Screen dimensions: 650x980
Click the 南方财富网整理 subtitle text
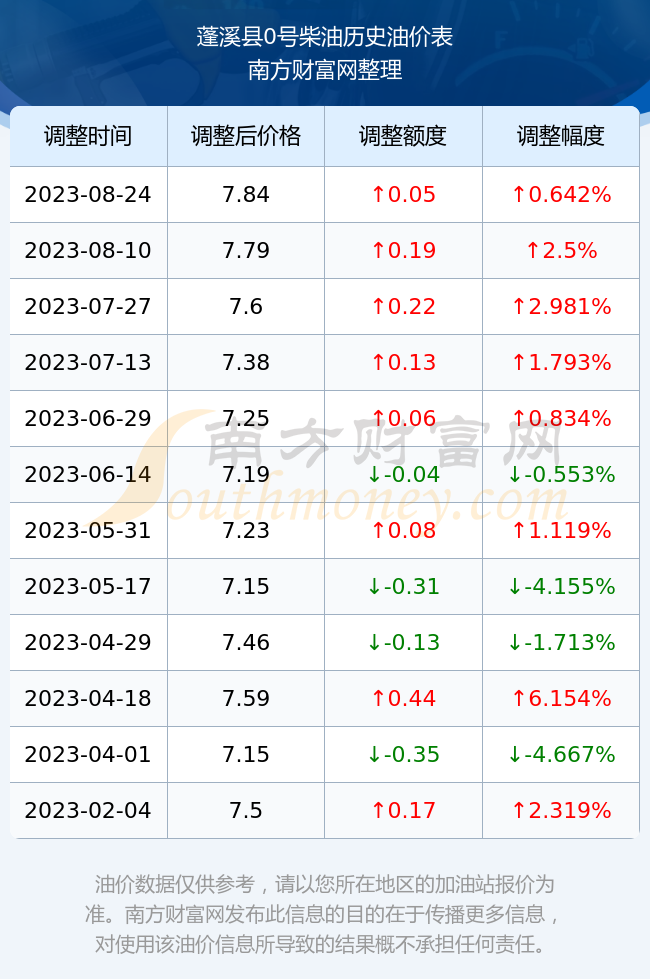point(324,70)
